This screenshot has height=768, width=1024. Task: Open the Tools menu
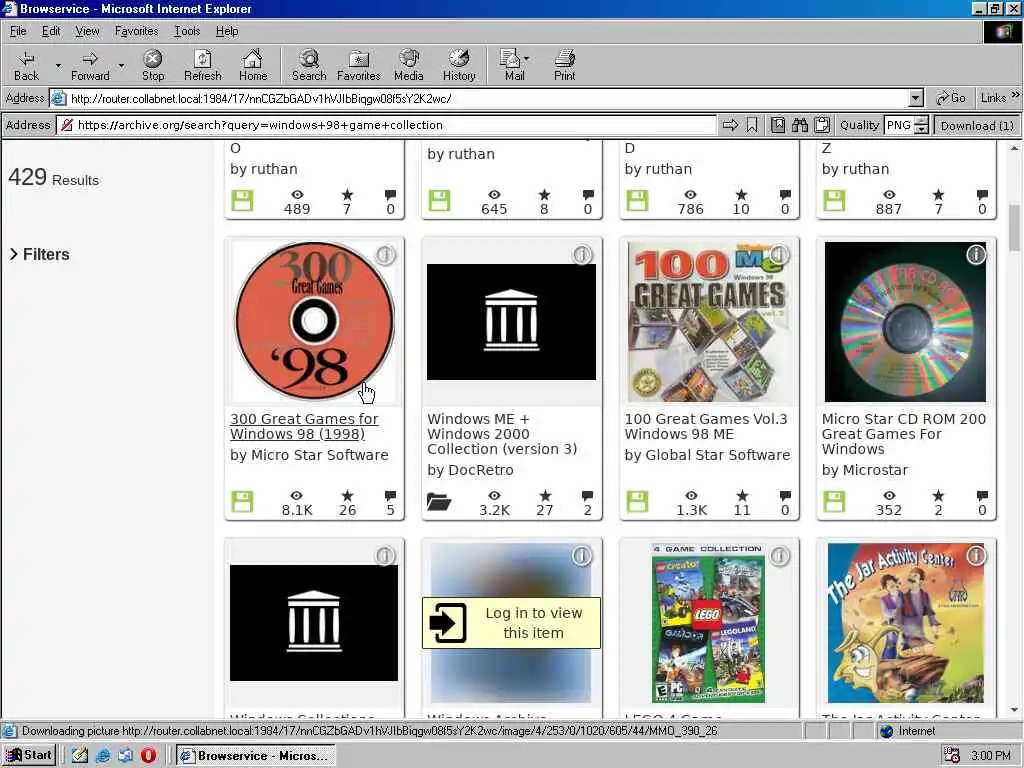click(187, 31)
